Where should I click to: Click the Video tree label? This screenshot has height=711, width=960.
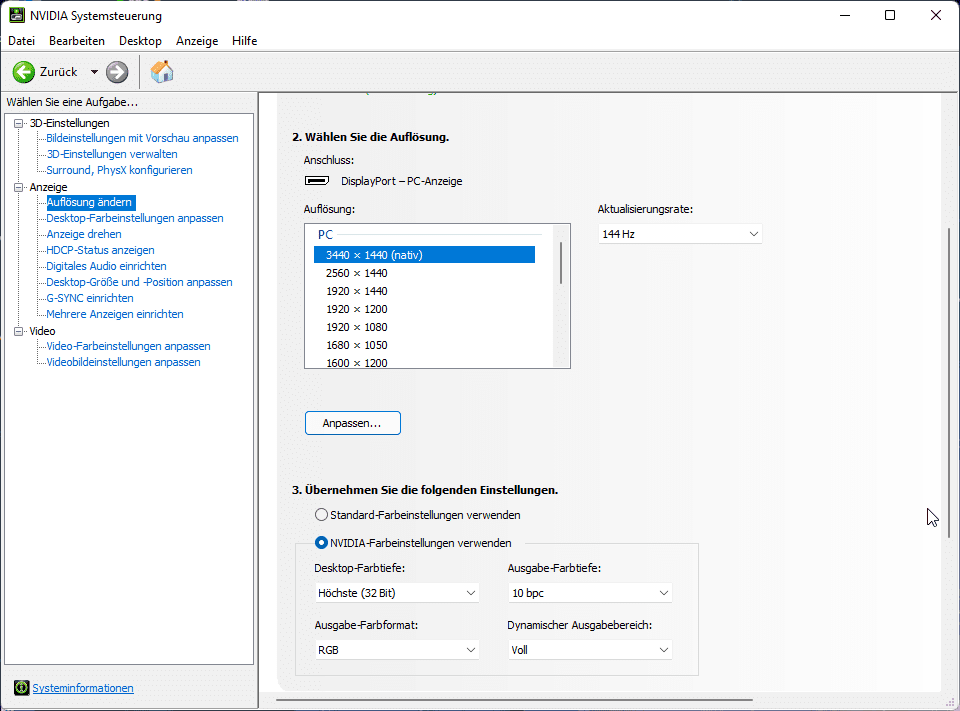(x=42, y=331)
